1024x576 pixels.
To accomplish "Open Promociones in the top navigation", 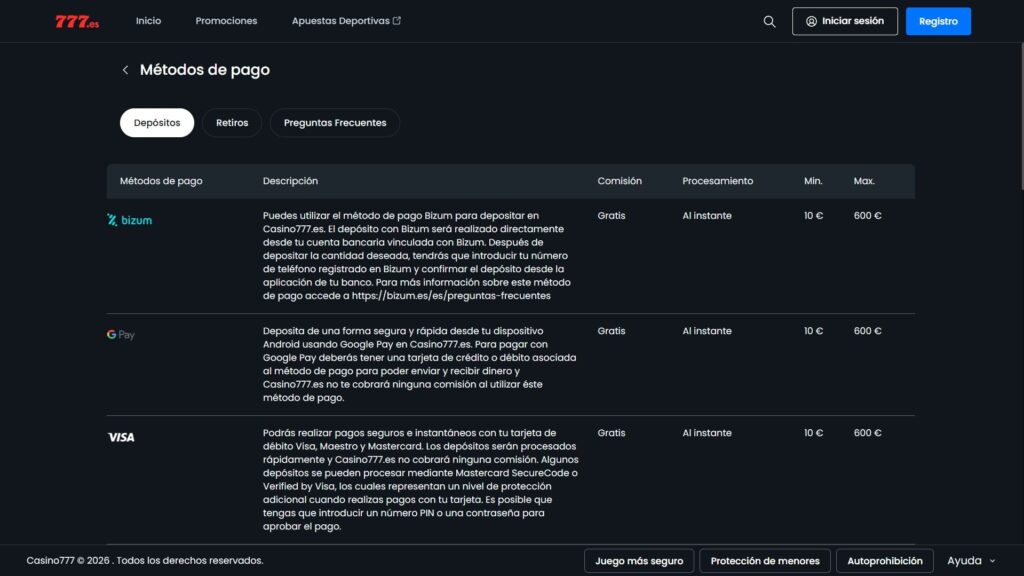I will point(226,21).
